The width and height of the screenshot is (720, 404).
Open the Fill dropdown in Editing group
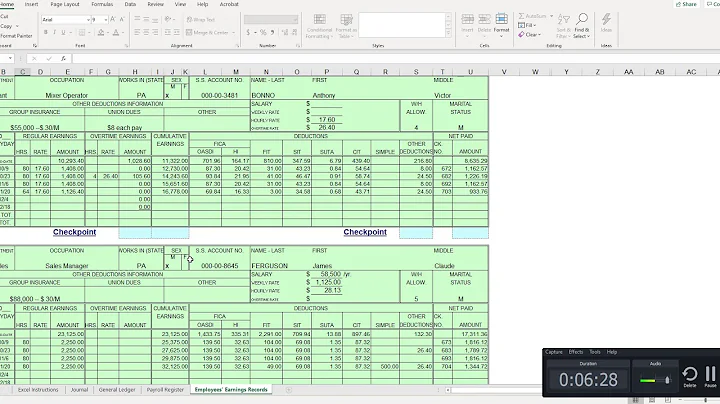tap(526, 25)
